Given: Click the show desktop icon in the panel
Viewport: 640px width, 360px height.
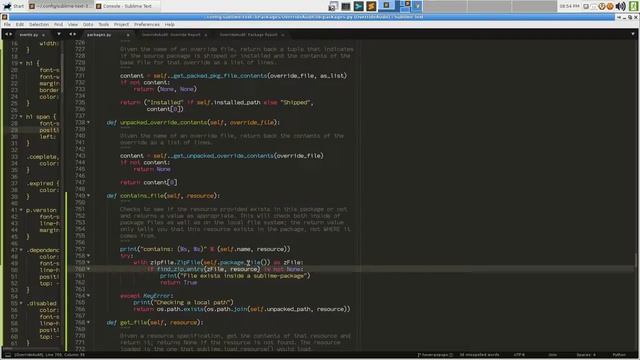Looking at the screenshot, I should click(333, 6).
